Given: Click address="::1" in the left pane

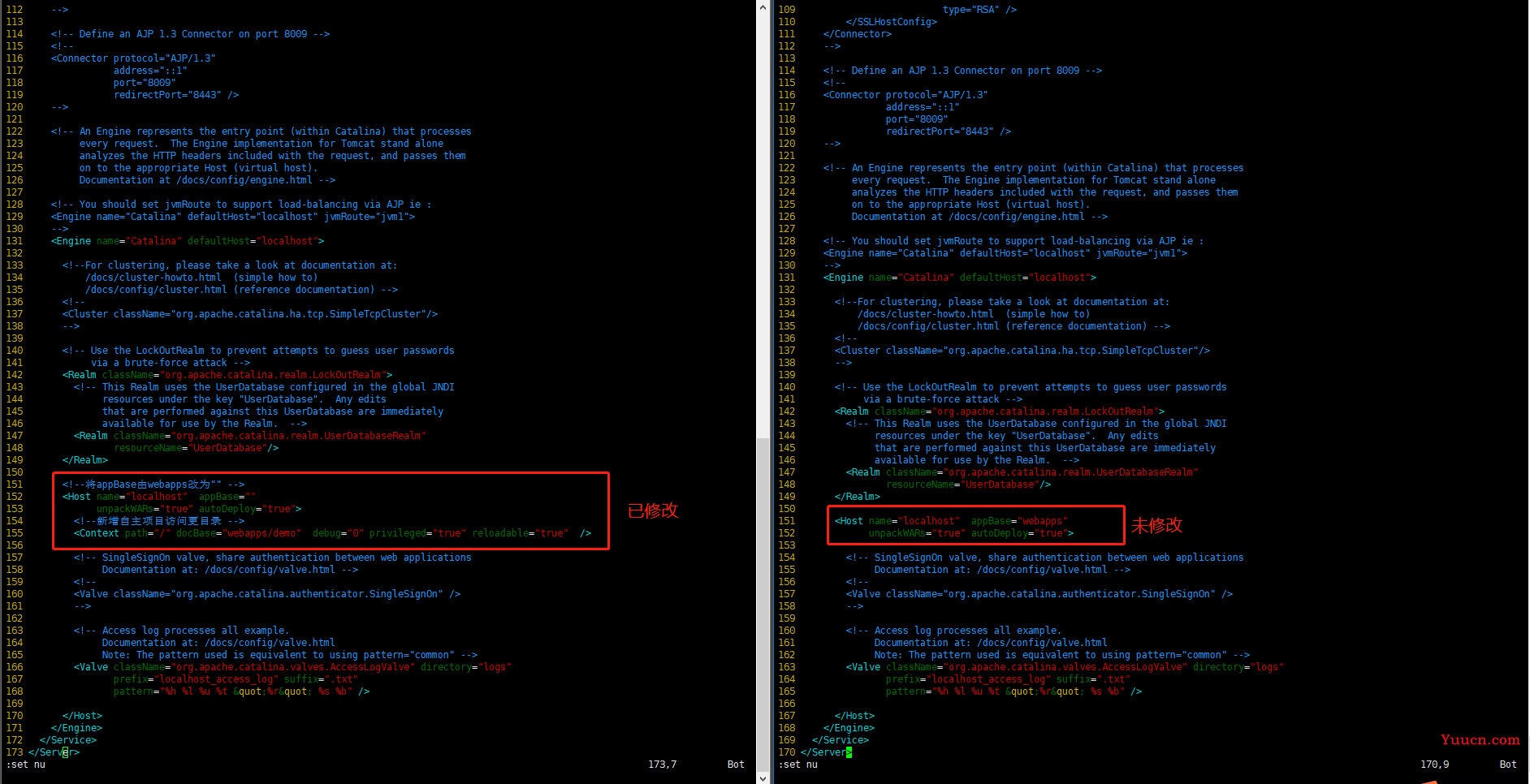Looking at the screenshot, I should (x=150, y=71).
